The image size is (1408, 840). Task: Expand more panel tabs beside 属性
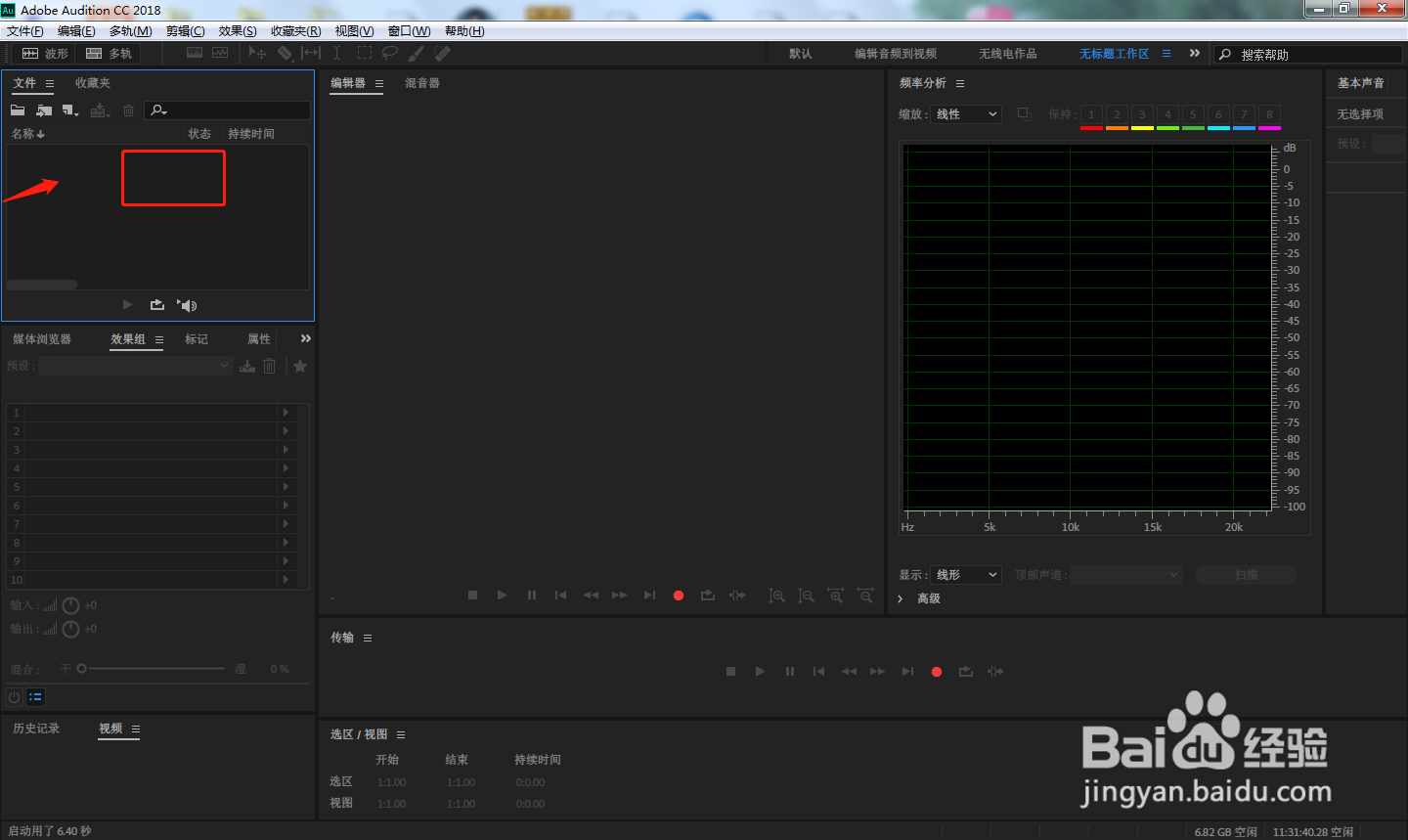click(x=306, y=338)
